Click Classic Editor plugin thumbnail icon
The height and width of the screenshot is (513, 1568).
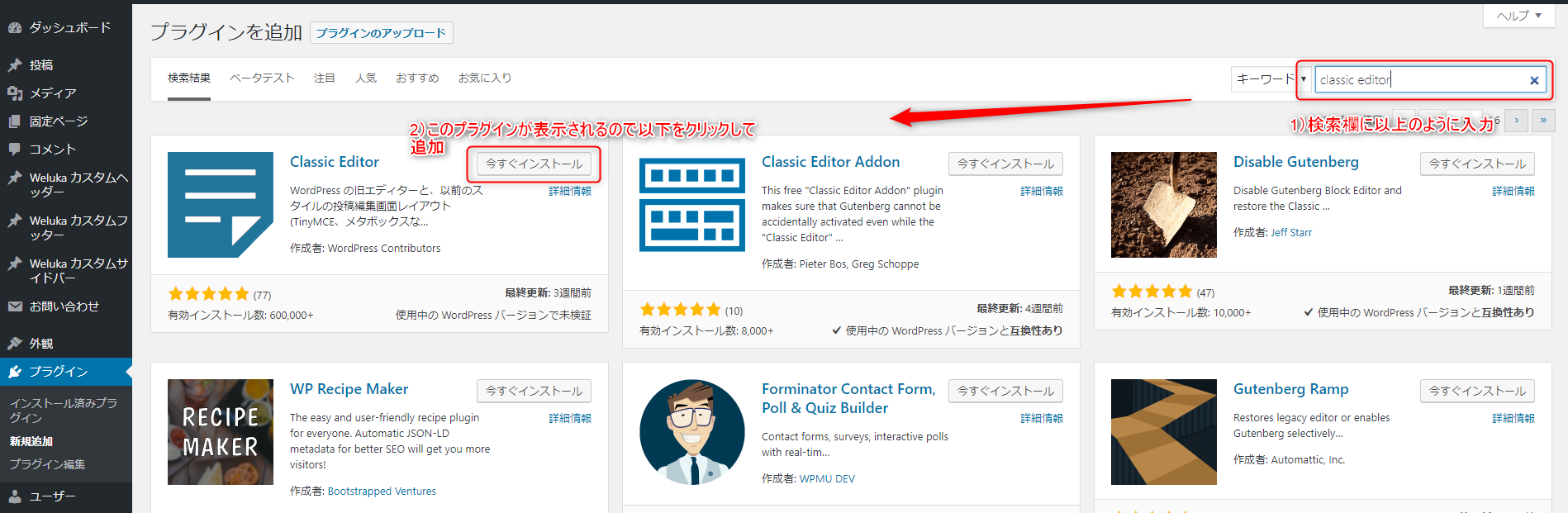point(221,205)
